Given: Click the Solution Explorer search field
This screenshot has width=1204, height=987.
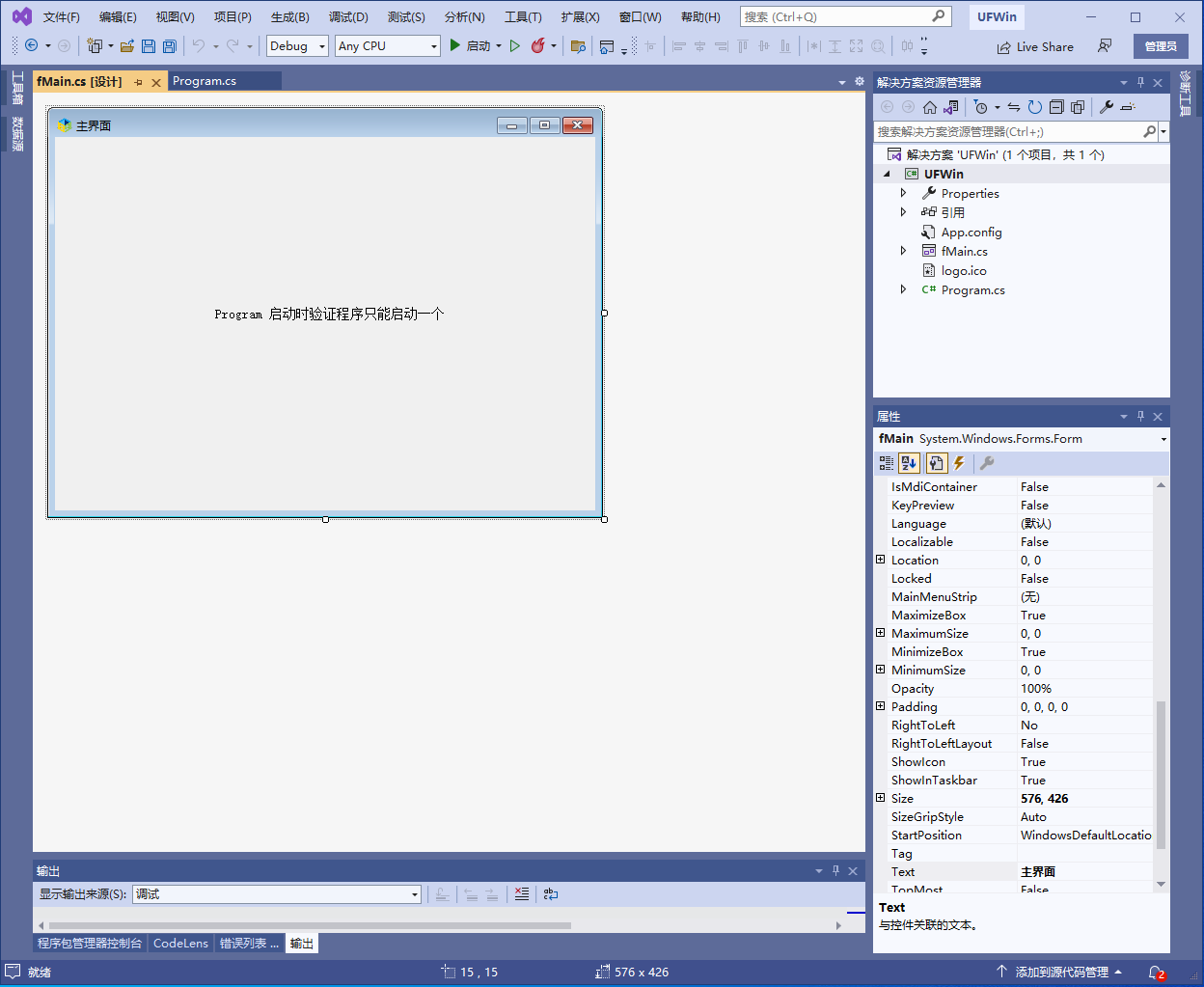Looking at the screenshot, I should 1015,131.
